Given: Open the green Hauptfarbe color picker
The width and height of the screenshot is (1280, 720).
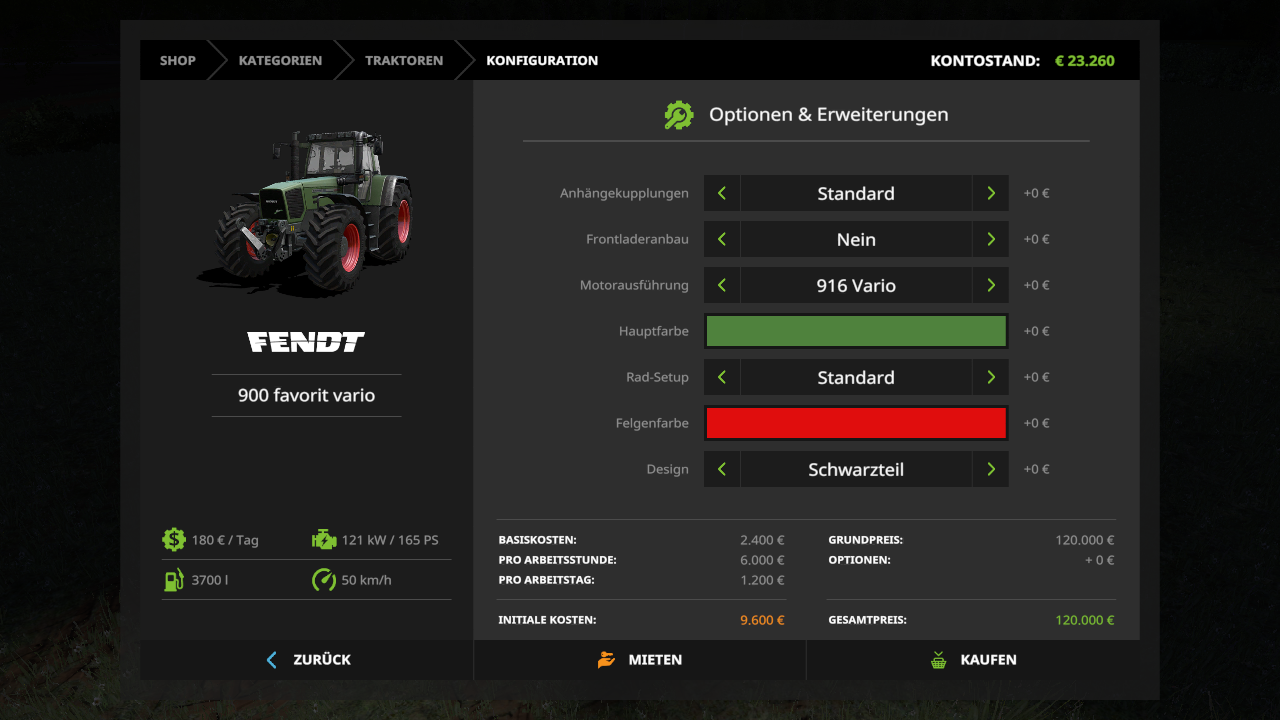Looking at the screenshot, I should [x=856, y=331].
